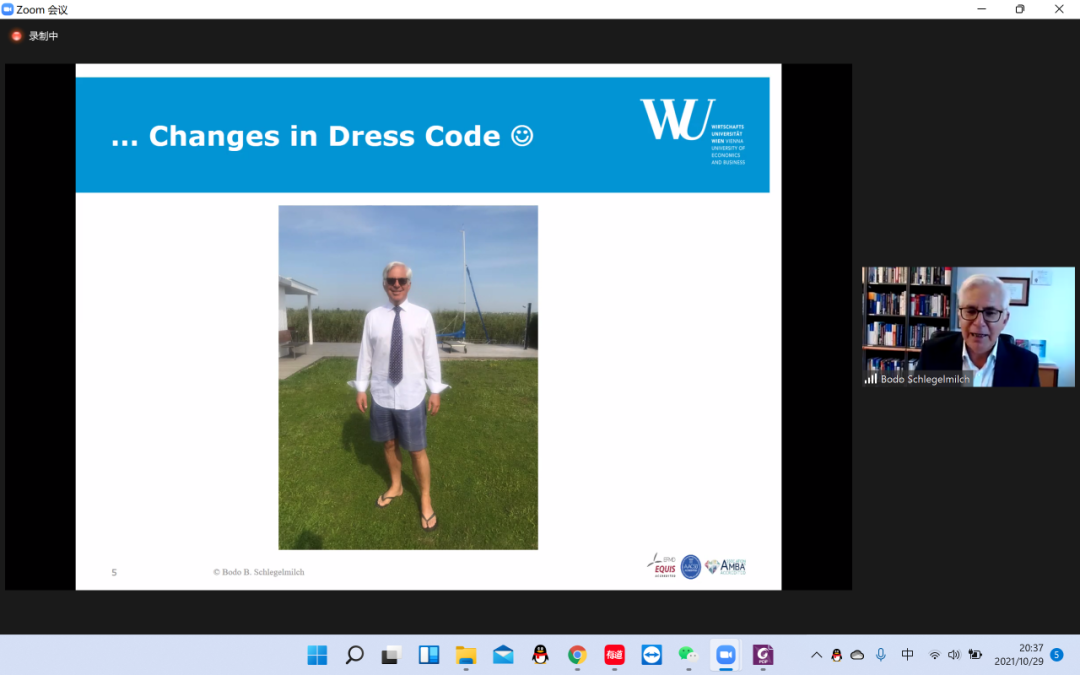Open WeChat from the taskbar

coord(687,655)
